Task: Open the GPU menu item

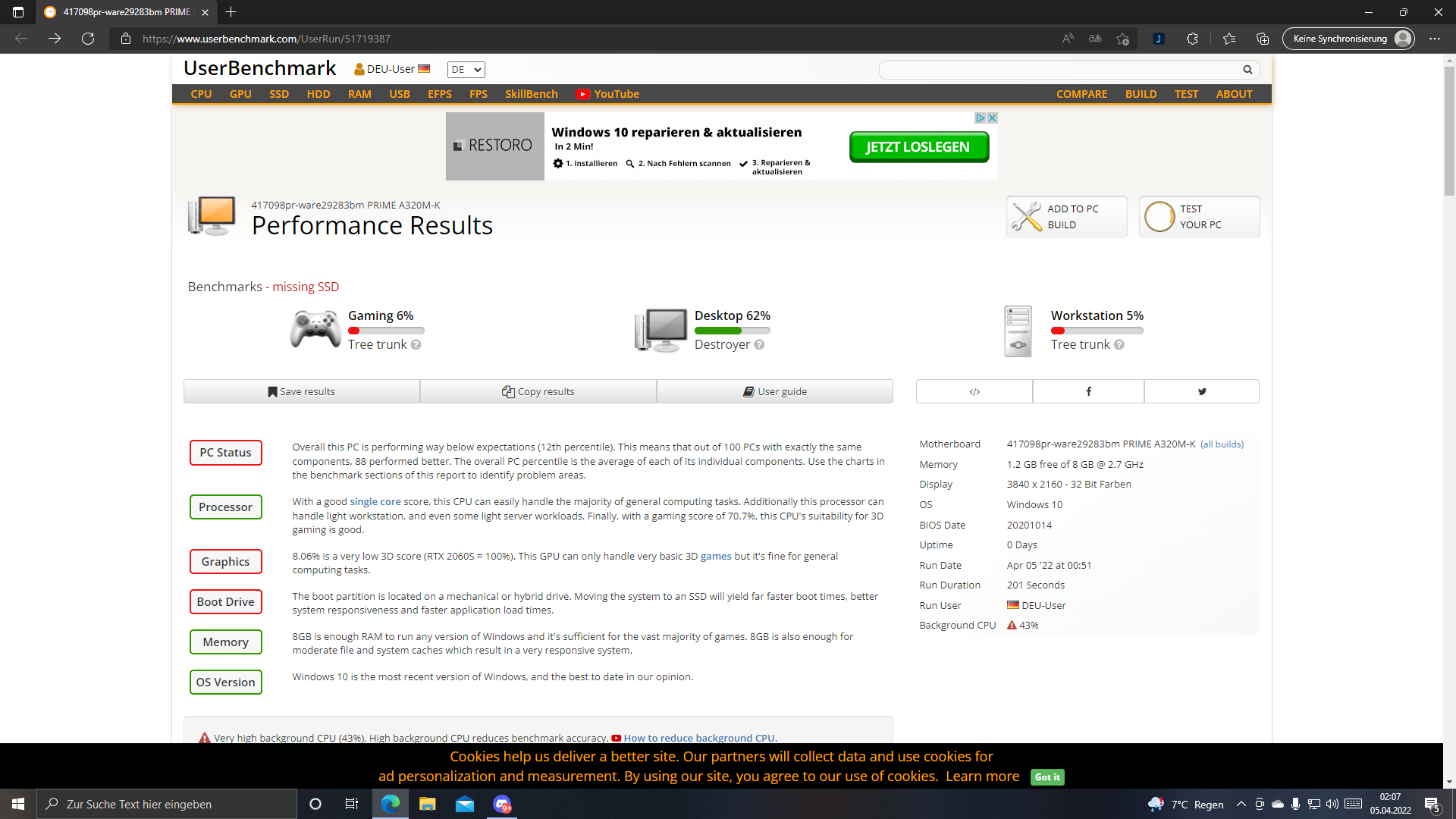Action: coord(240,94)
